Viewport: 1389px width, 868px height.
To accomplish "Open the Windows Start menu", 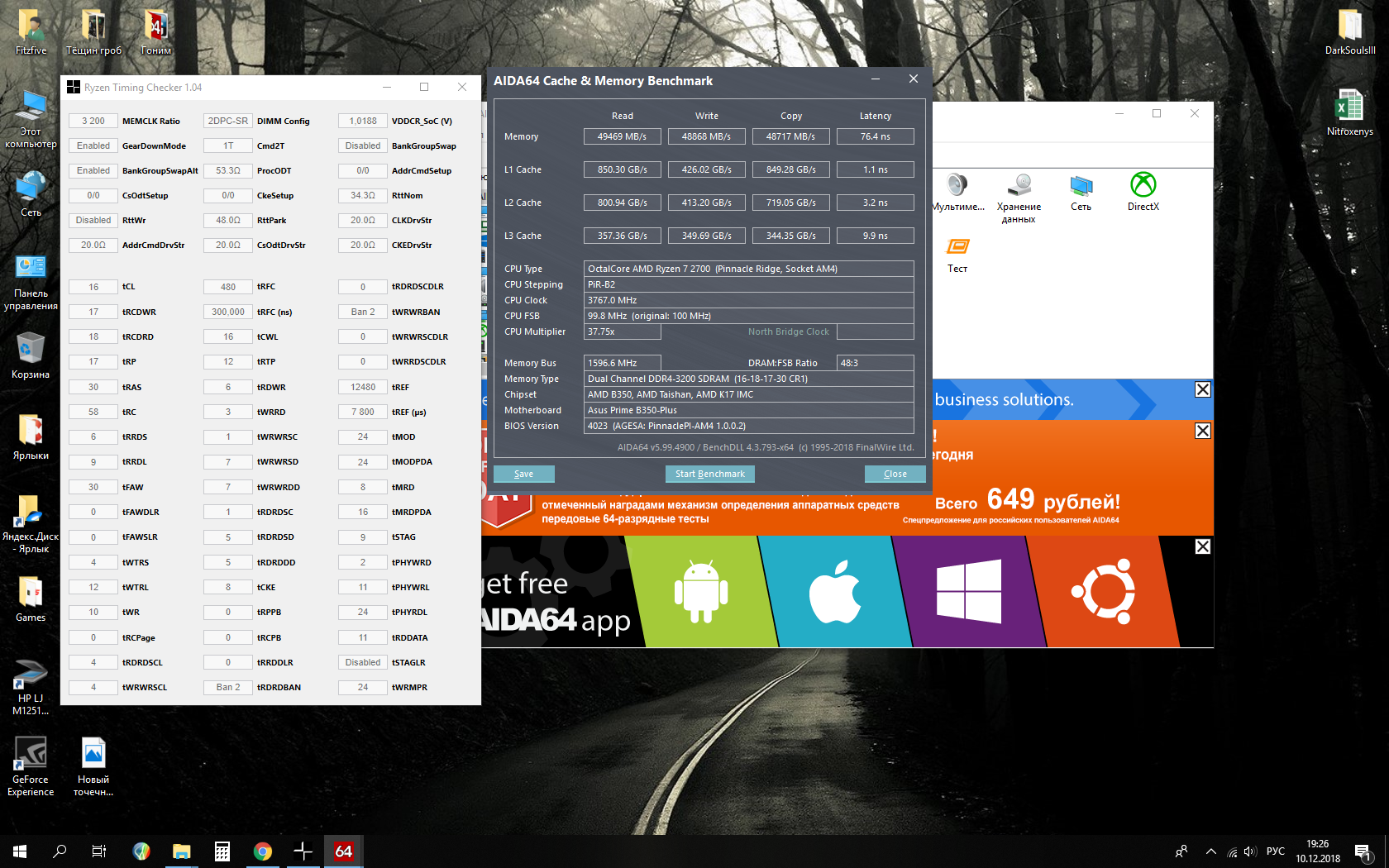I will pyautogui.click(x=20, y=851).
